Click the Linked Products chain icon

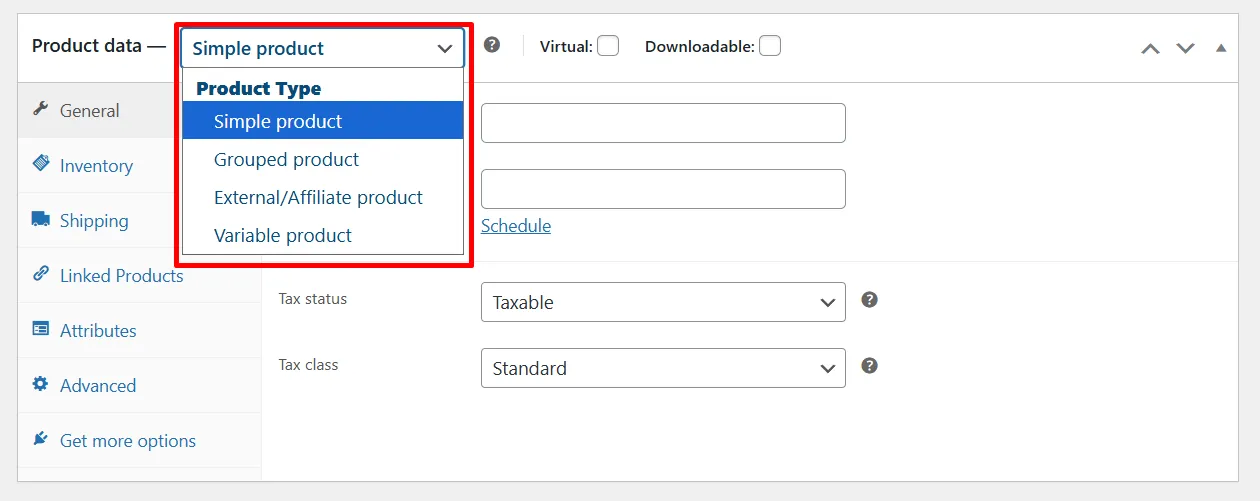tap(41, 274)
